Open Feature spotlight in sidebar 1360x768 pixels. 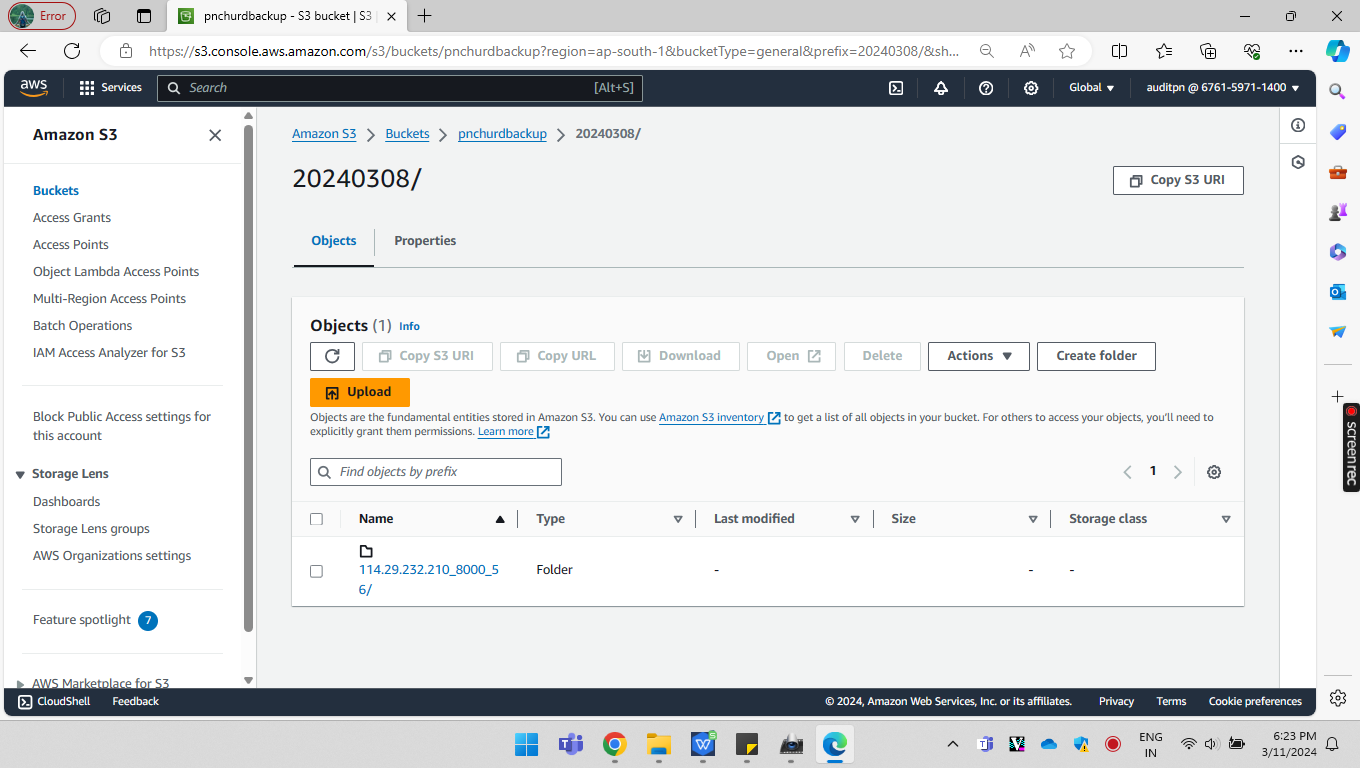coord(82,620)
